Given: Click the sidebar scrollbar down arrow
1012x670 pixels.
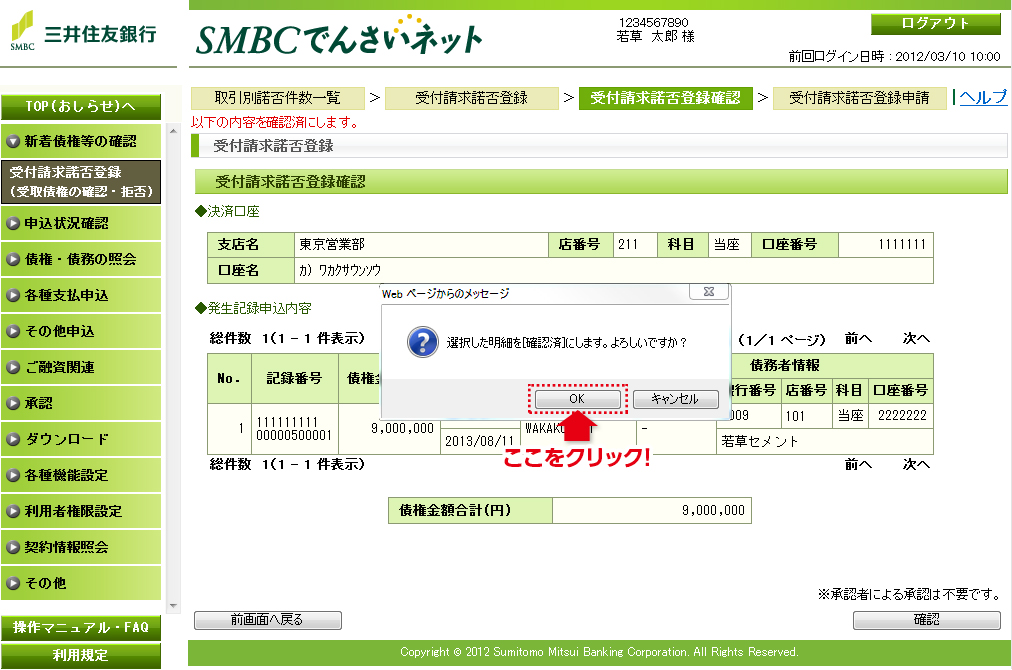Looking at the screenshot, I should (x=173, y=606).
